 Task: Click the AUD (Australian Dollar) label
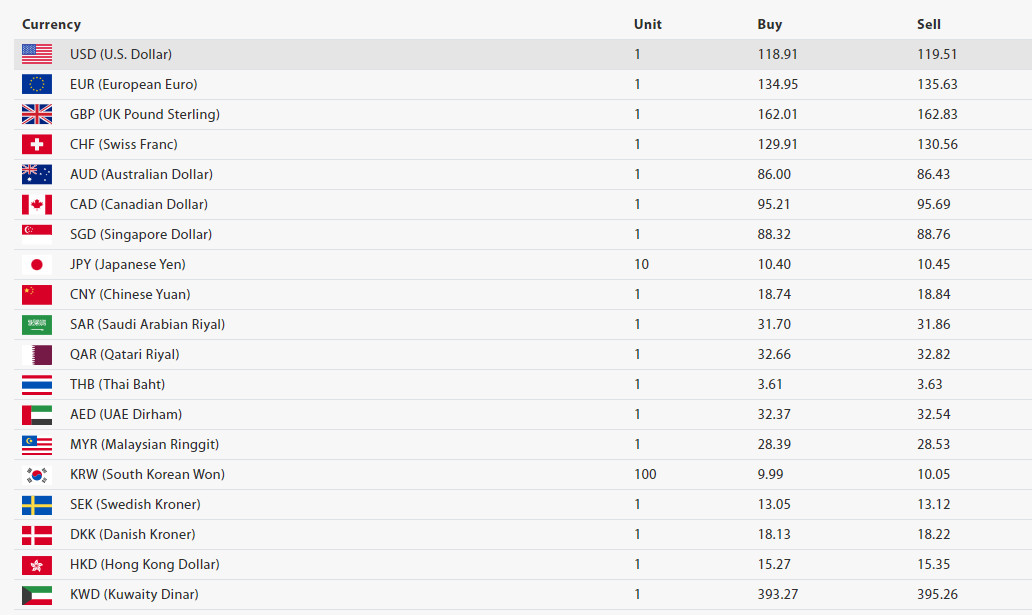coord(142,174)
